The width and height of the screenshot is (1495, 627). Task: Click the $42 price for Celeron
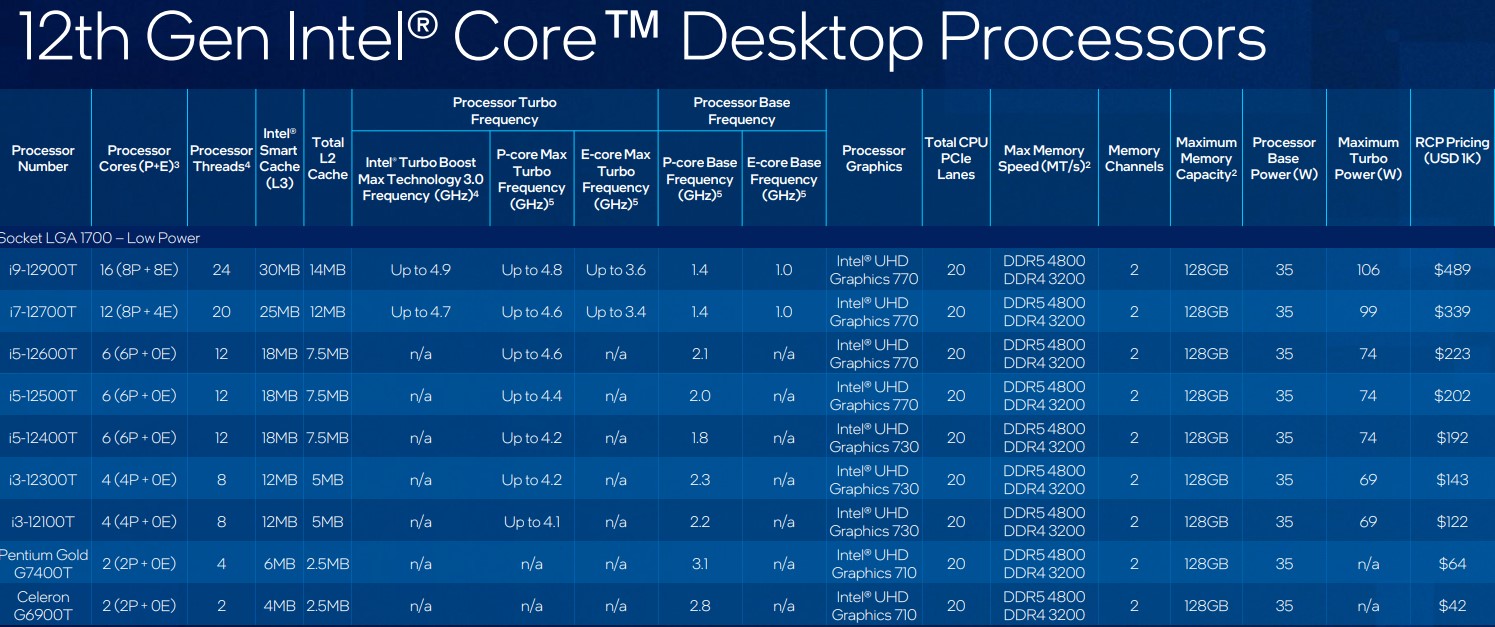click(x=1452, y=605)
